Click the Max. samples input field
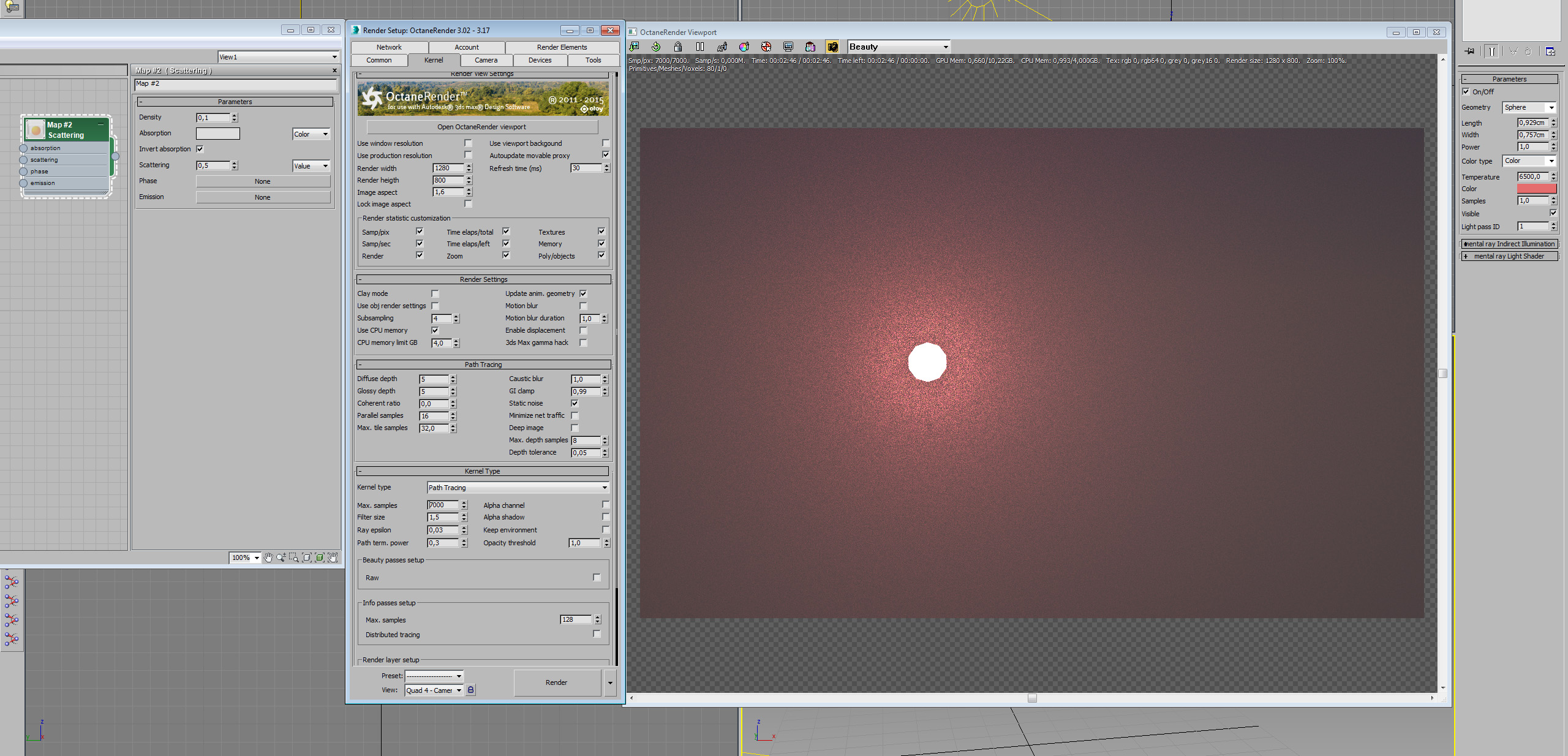Screen dimensions: 1568x756 443,505
